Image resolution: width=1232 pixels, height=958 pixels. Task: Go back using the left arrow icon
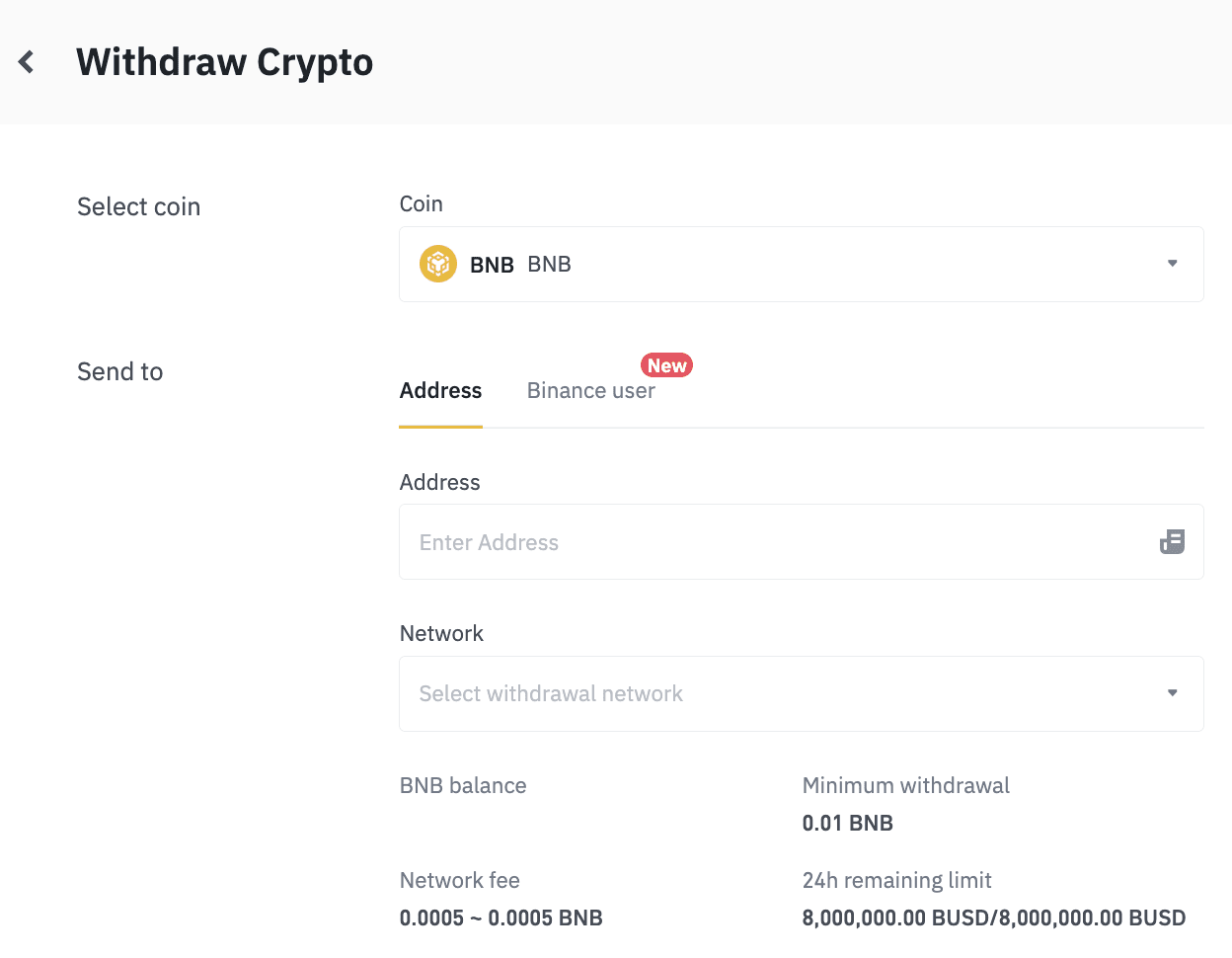(x=27, y=62)
